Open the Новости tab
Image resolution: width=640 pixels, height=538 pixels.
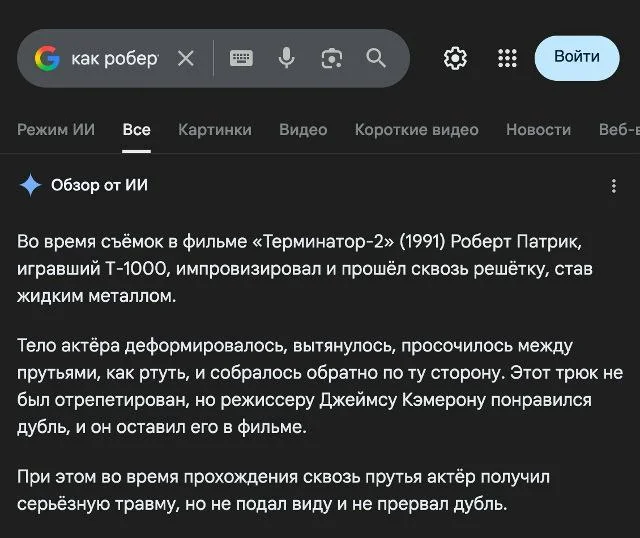[x=538, y=129]
